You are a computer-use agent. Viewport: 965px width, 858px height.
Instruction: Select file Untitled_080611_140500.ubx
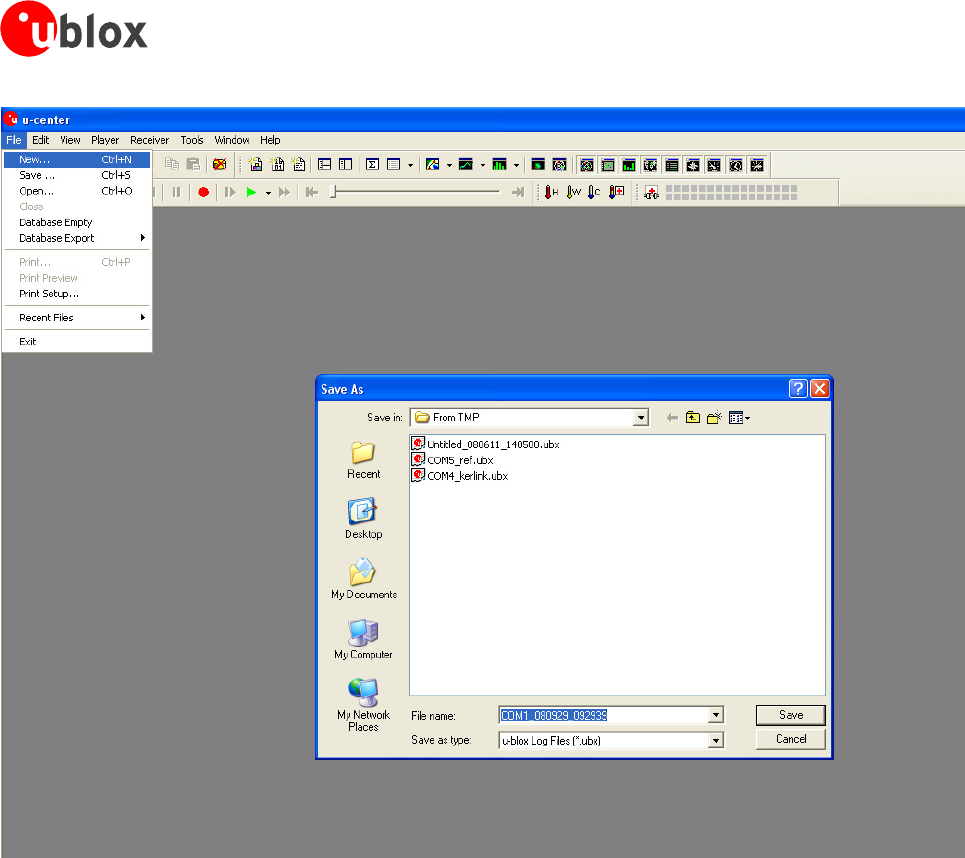[486, 444]
